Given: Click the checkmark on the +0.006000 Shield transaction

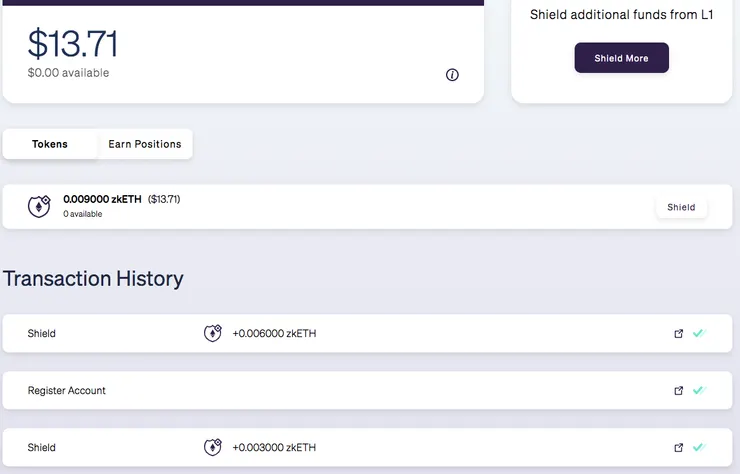Looking at the screenshot, I should (x=698, y=333).
